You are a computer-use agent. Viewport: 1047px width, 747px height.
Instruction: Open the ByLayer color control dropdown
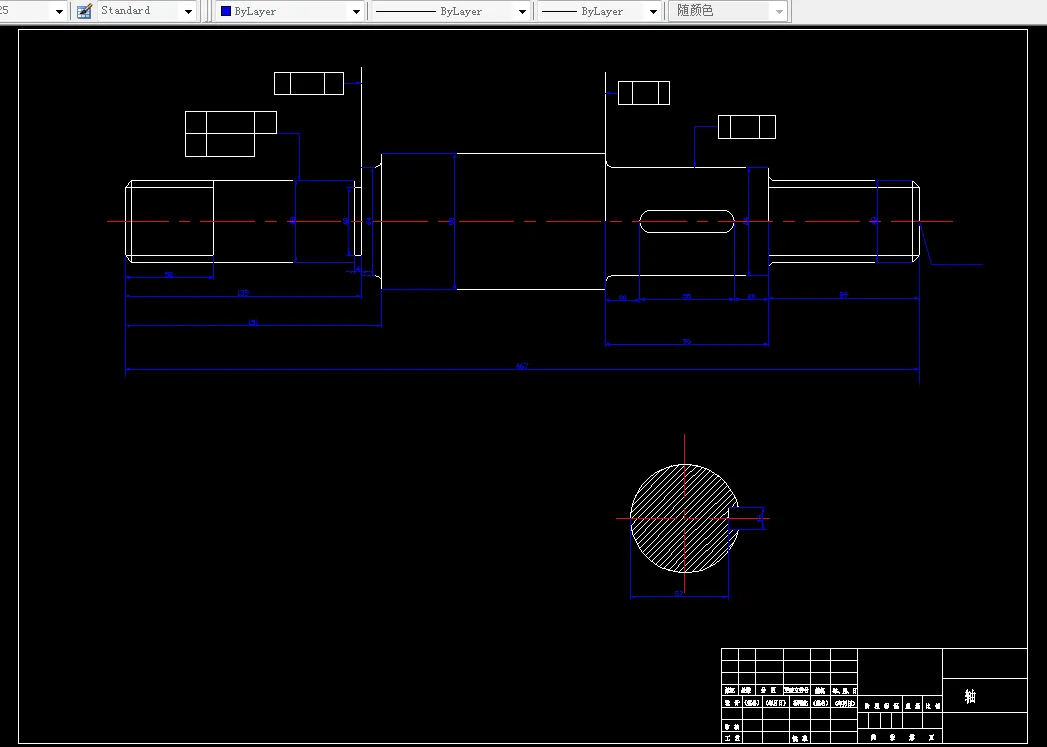pyautogui.click(x=290, y=11)
